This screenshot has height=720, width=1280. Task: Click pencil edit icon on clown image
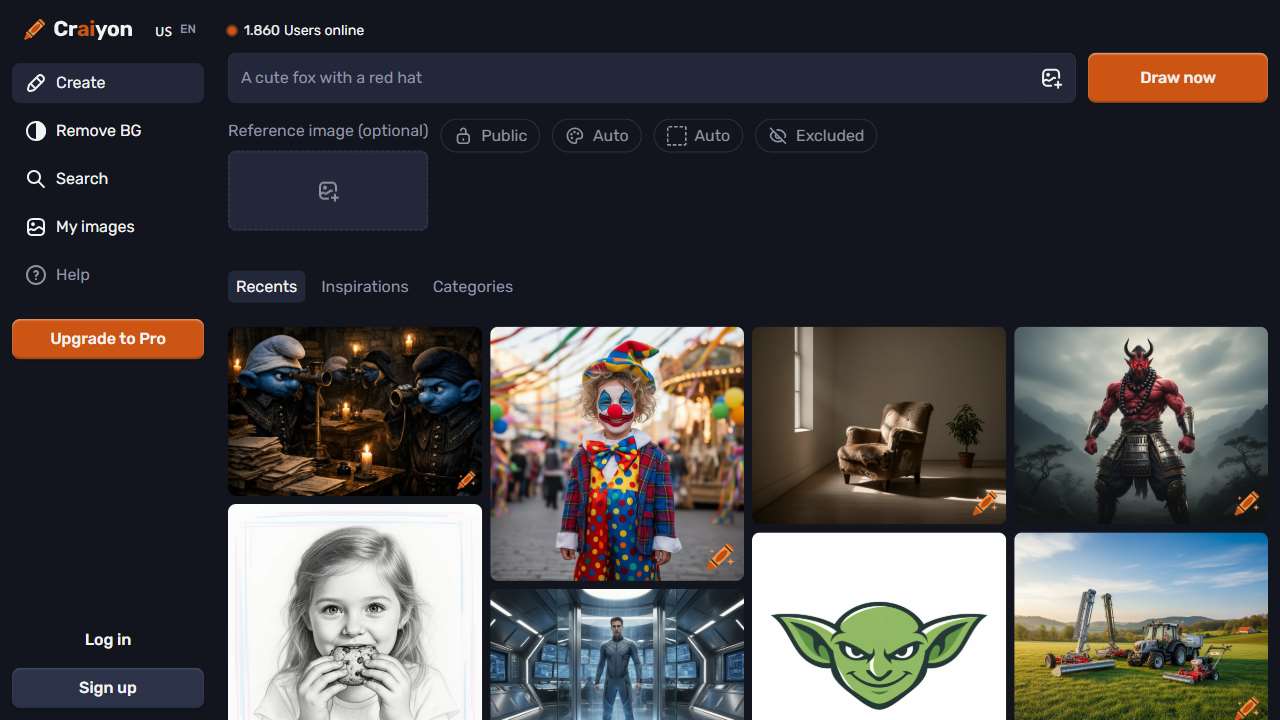click(x=720, y=558)
